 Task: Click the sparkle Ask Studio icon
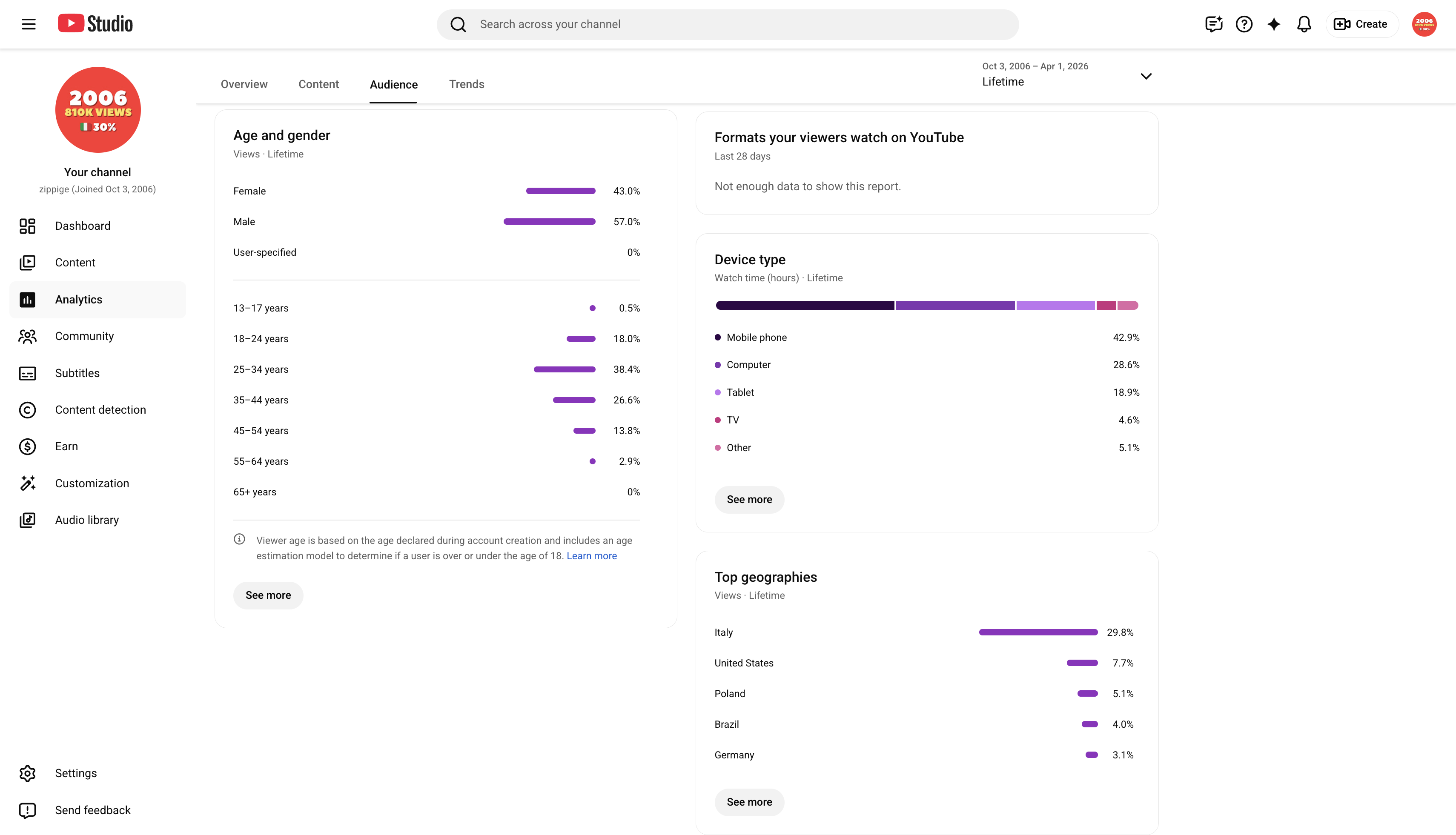coord(1273,24)
